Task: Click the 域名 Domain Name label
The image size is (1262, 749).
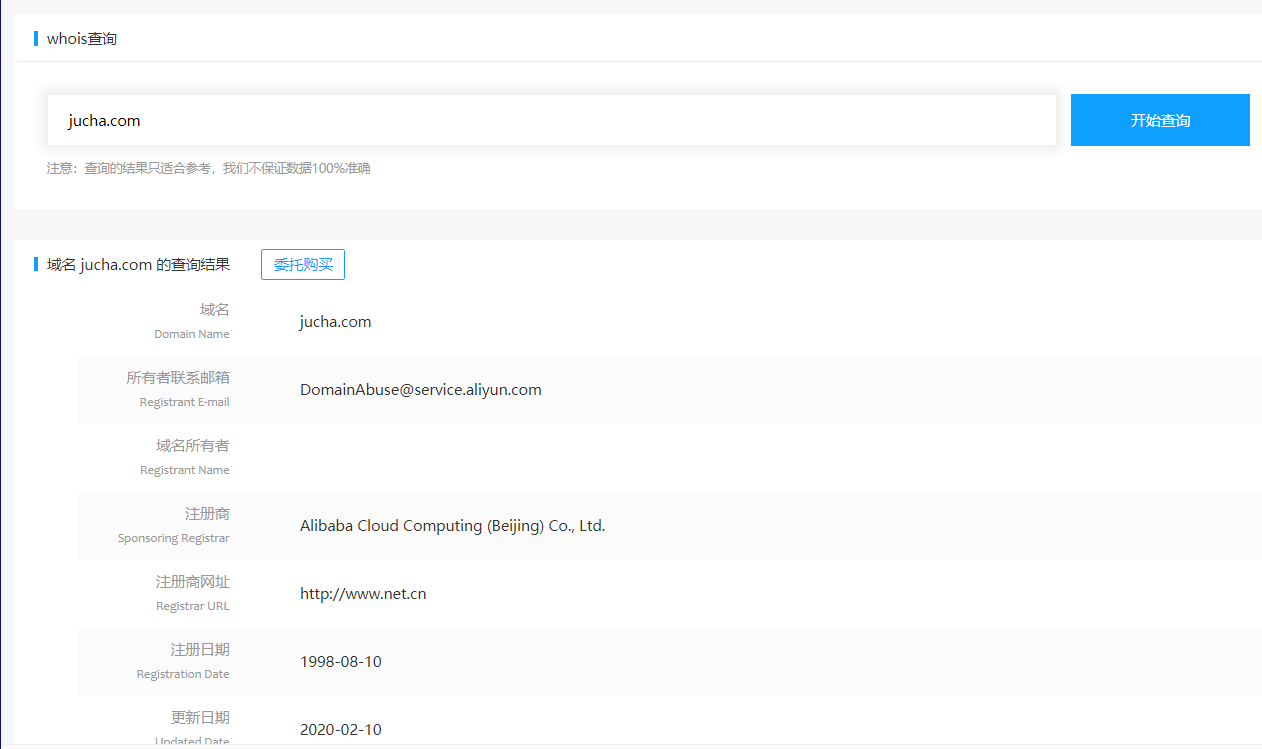Action: [192, 321]
